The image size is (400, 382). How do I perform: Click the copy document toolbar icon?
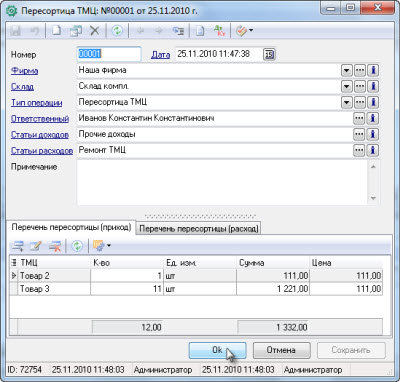pos(76,31)
